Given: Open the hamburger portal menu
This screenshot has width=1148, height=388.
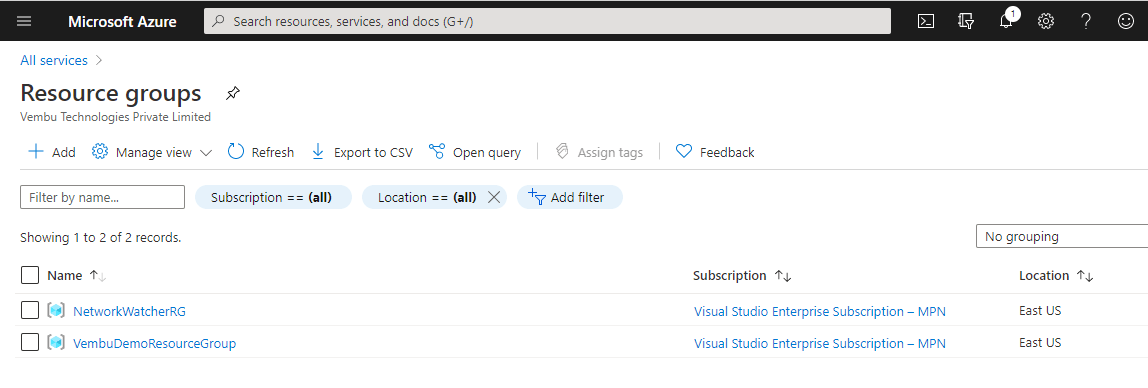Looking at the screenshot, I should coord(24,21).
